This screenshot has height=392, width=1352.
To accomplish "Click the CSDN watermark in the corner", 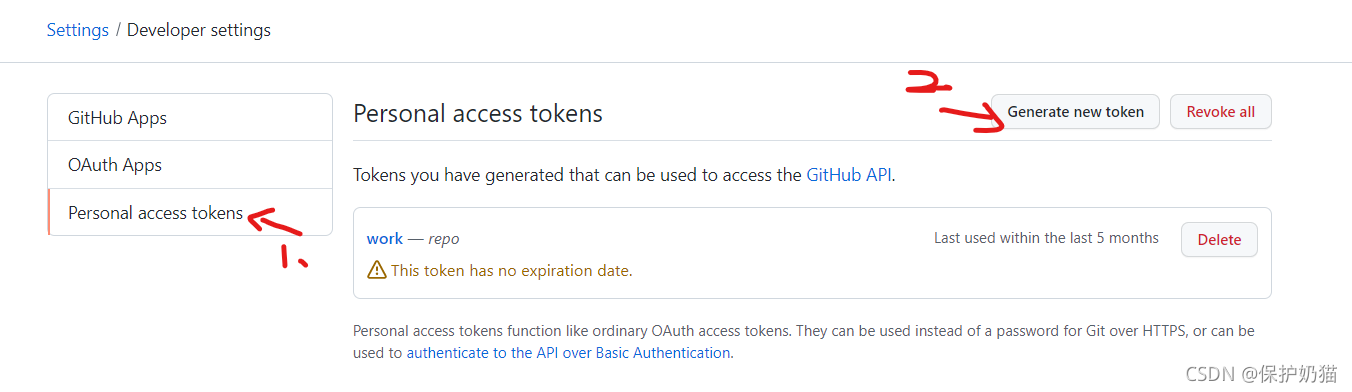I will [1261, 374].
